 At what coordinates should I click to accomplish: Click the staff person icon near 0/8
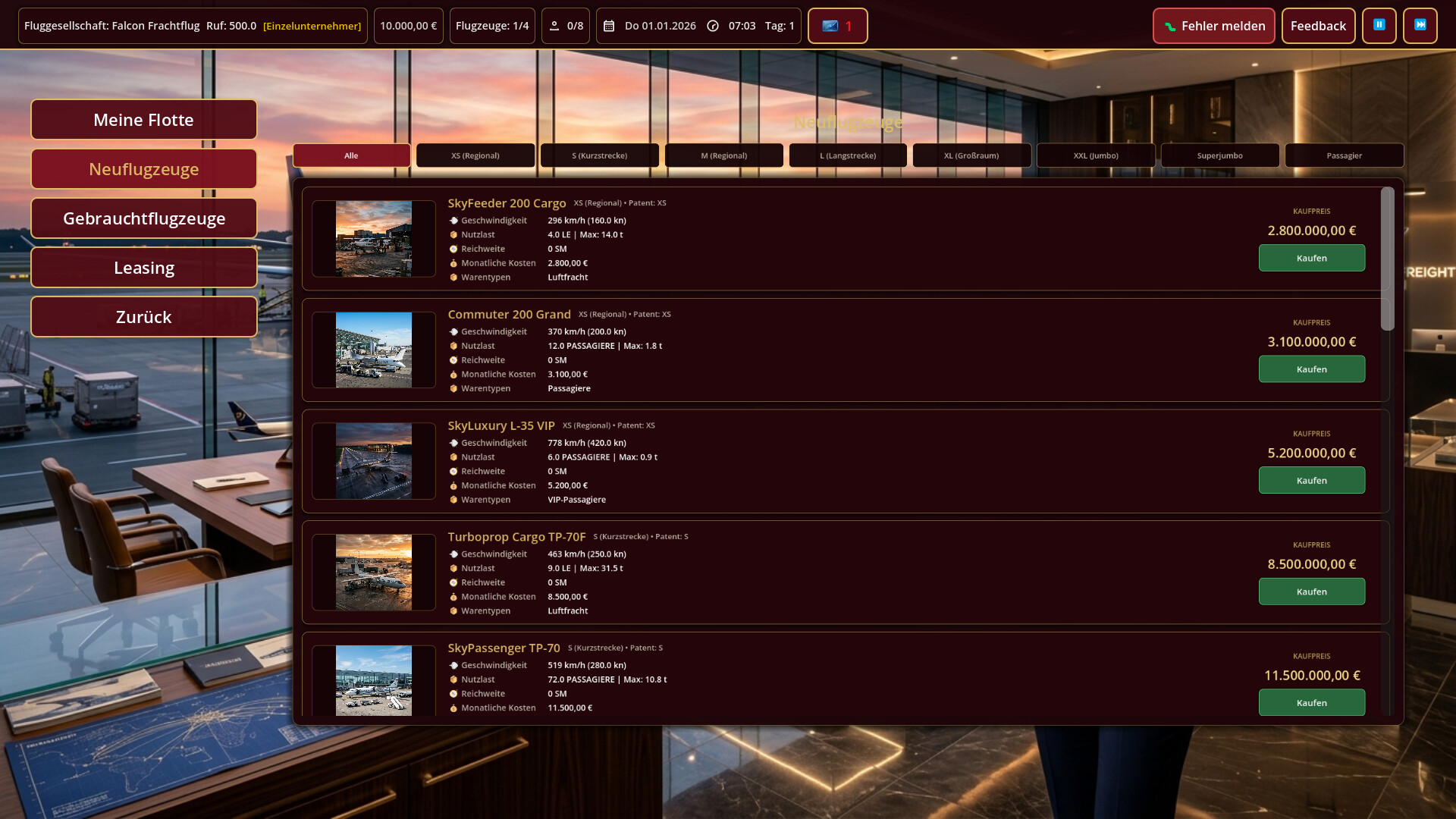(x=554, y=26)
